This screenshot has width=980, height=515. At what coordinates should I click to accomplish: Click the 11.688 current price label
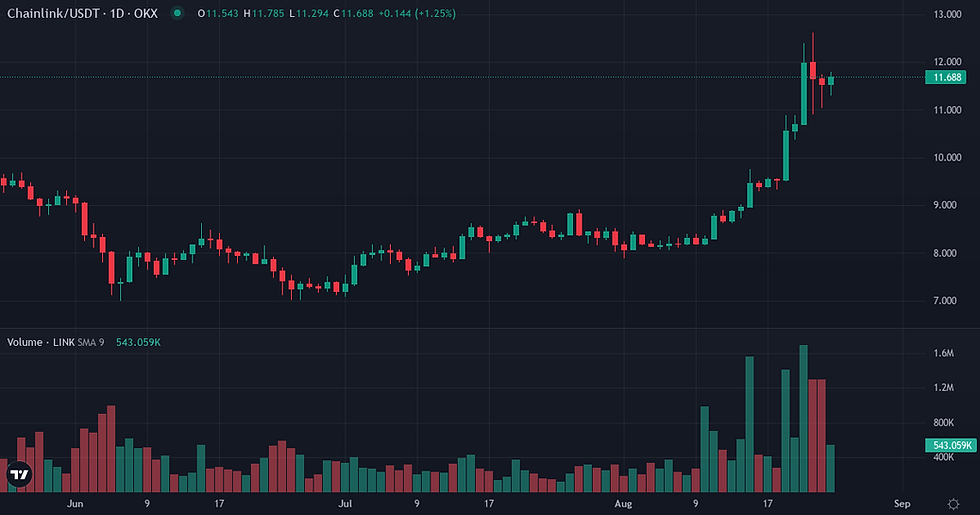[946, 78]
